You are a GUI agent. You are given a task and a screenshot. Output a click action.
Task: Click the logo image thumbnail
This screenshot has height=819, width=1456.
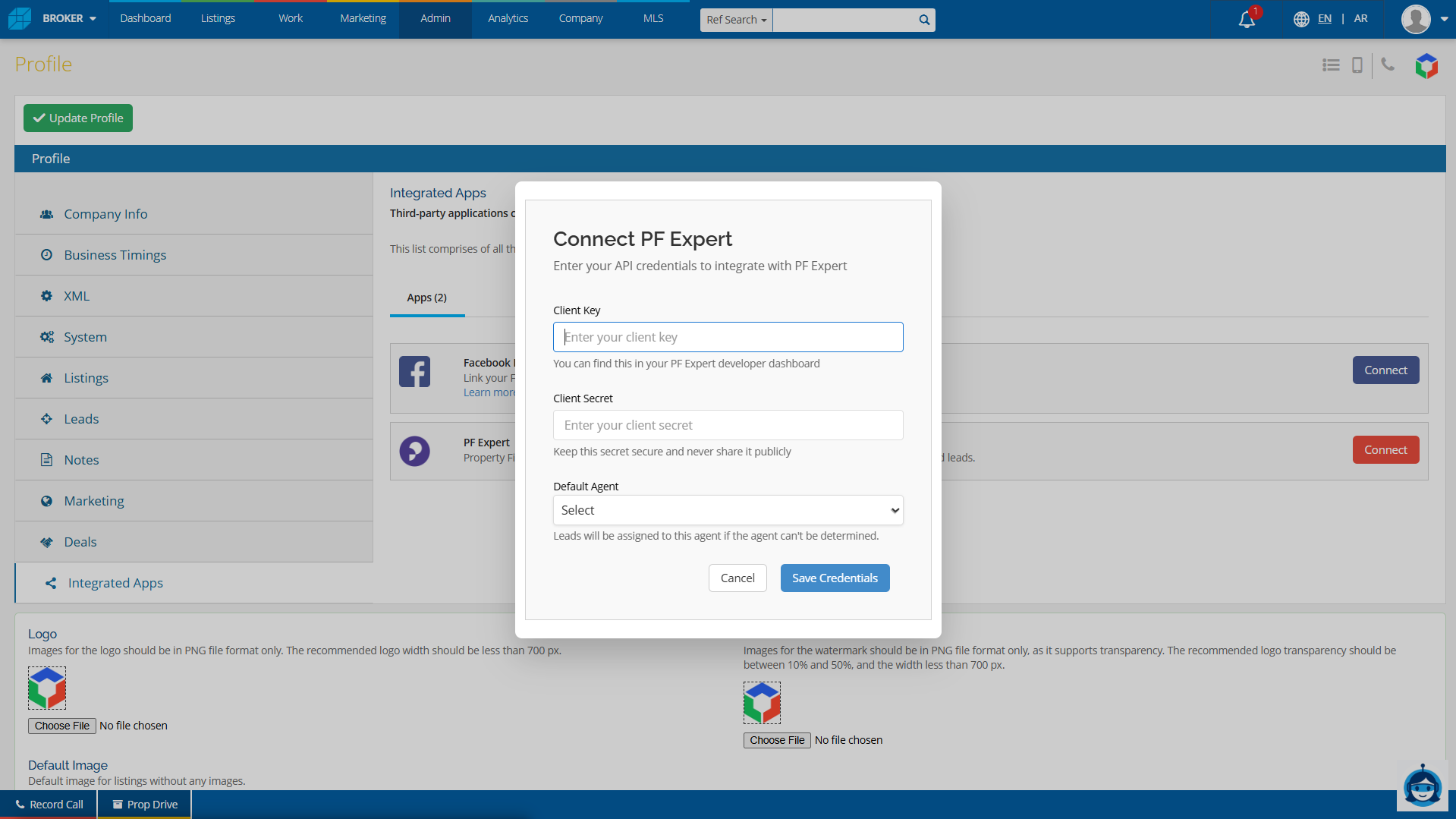click(x=47, y=688)
